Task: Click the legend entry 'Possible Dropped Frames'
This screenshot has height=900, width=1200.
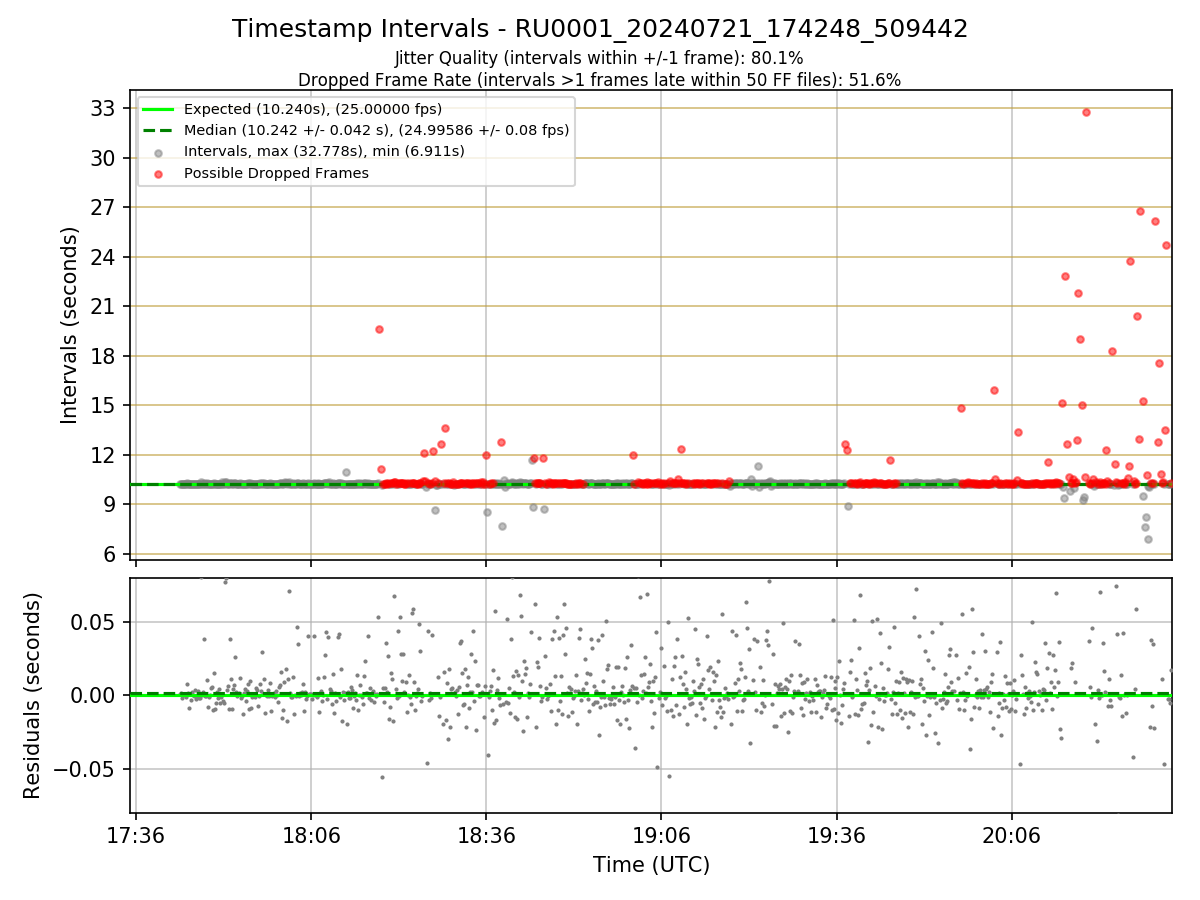Action: tap(276, 173)
